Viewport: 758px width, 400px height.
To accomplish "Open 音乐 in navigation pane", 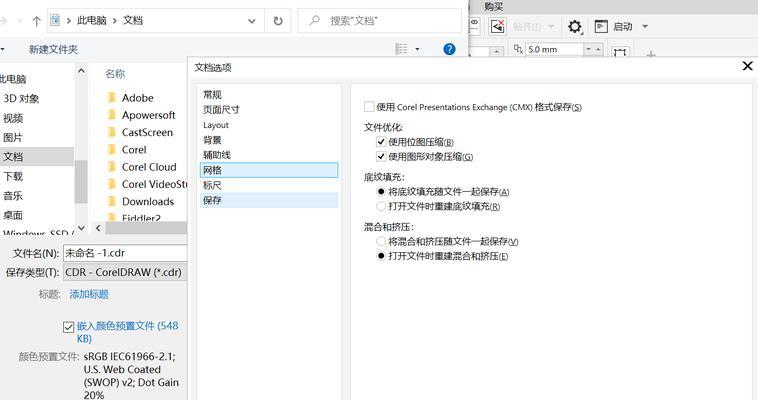I will click(13, 195).
